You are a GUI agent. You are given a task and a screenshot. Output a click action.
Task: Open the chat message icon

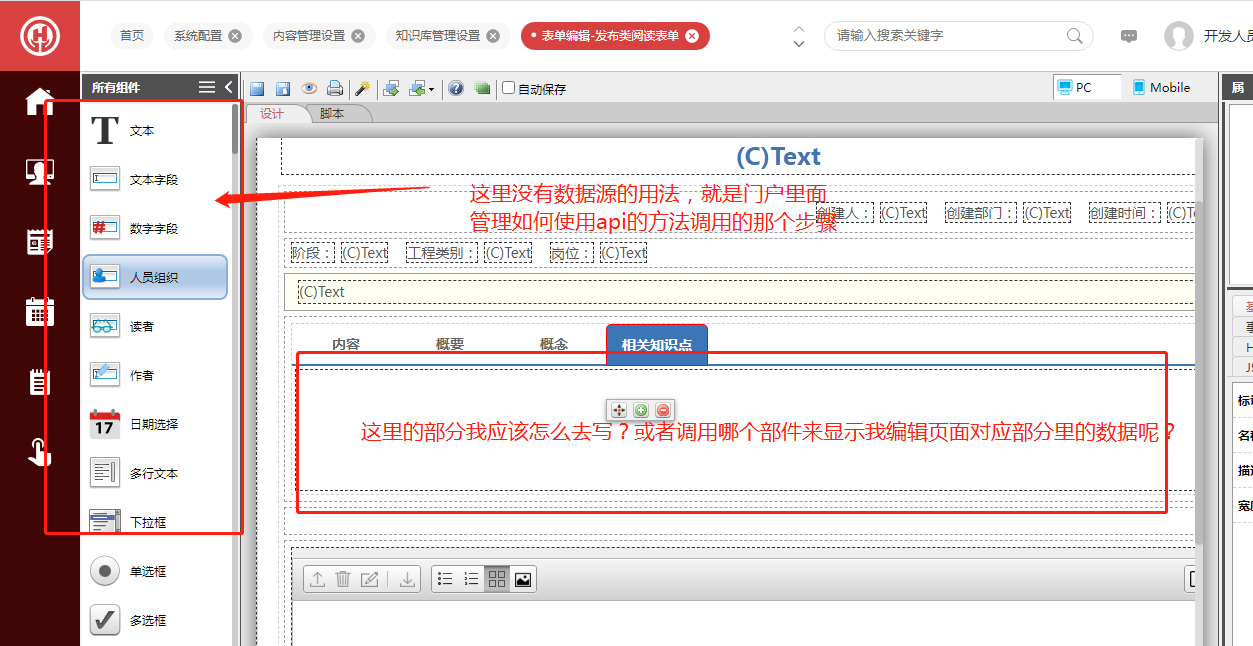(1129, 36)
